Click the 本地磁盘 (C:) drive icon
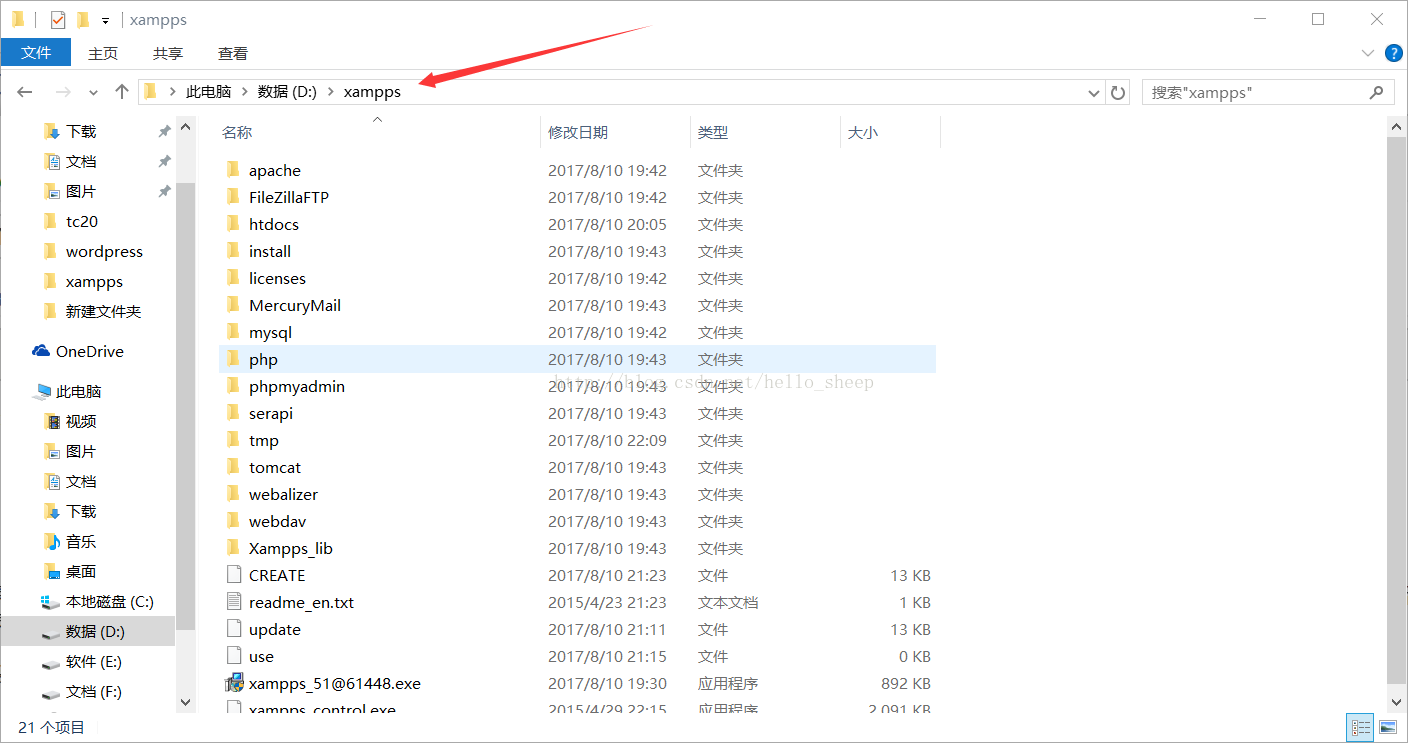1408x743 pixels. [50, 602]
